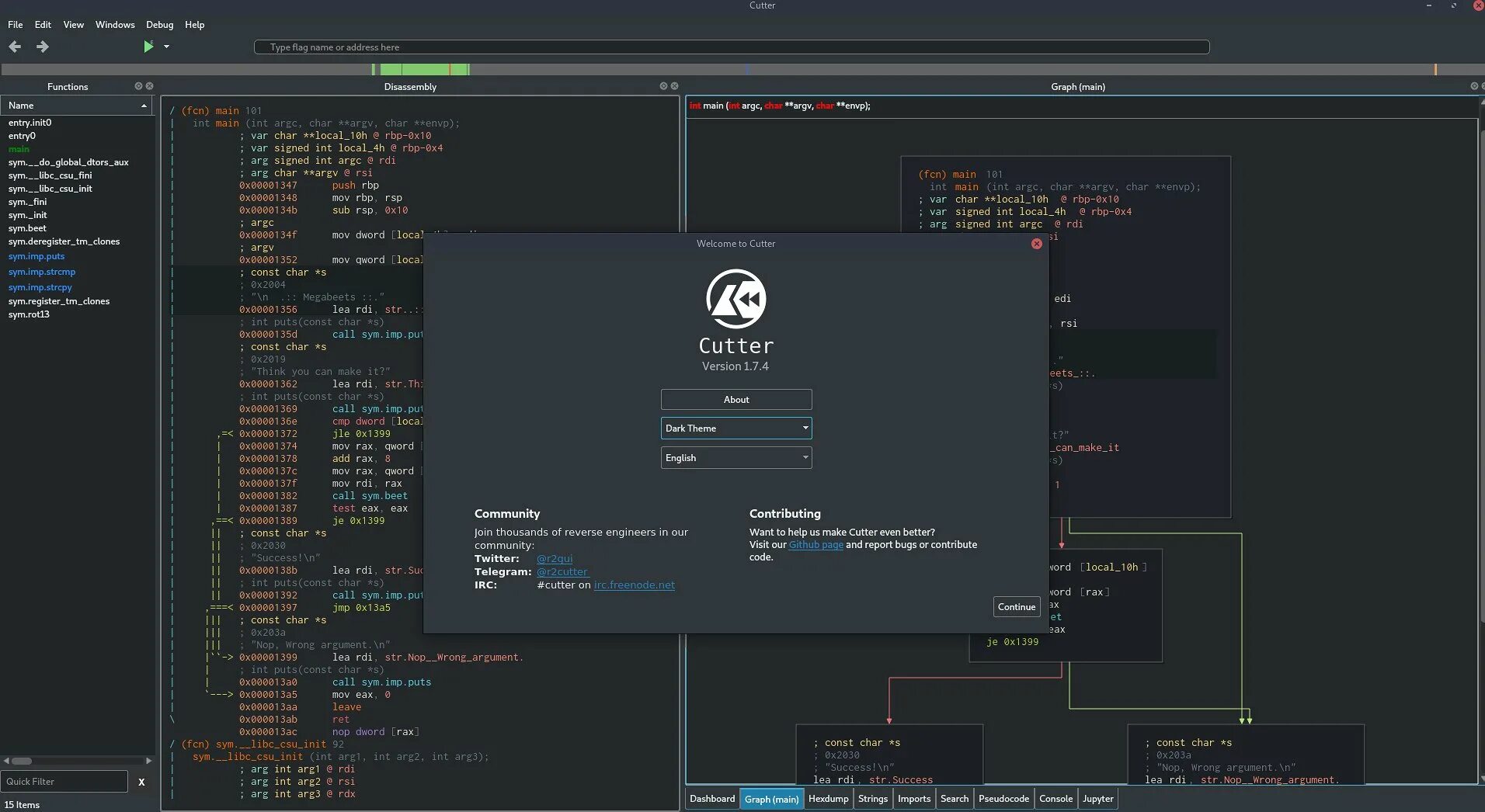This screenshot has width=1485, height=812.
Task: Focus the flag name or address field
Action: point(732,47)
